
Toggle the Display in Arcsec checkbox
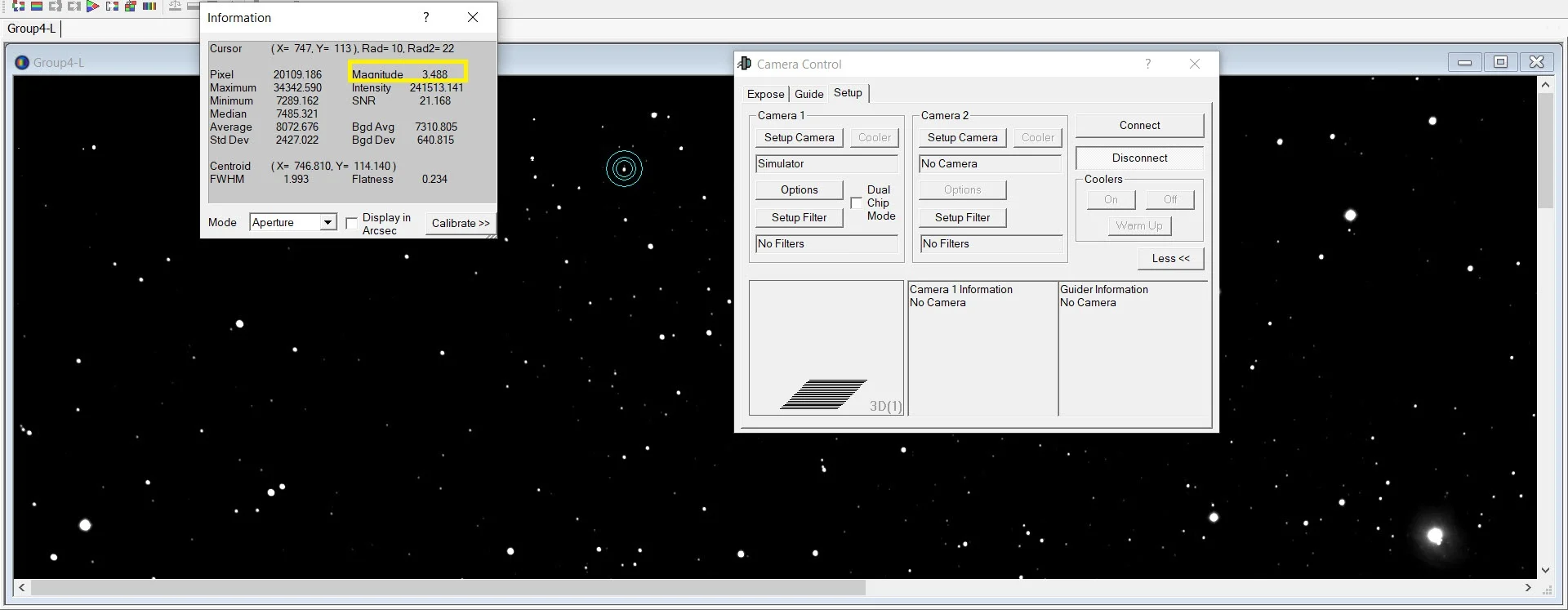[351, 223]
